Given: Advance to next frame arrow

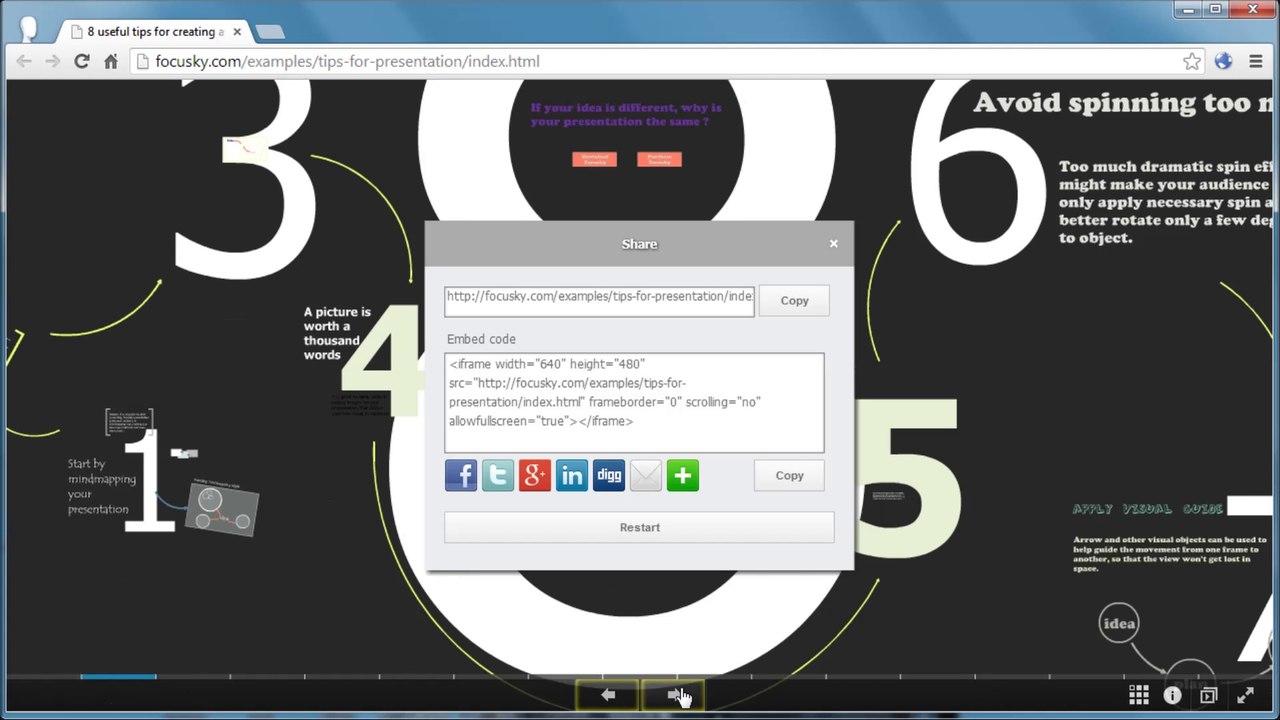Looking at the screenshot, I should [673, 694].
